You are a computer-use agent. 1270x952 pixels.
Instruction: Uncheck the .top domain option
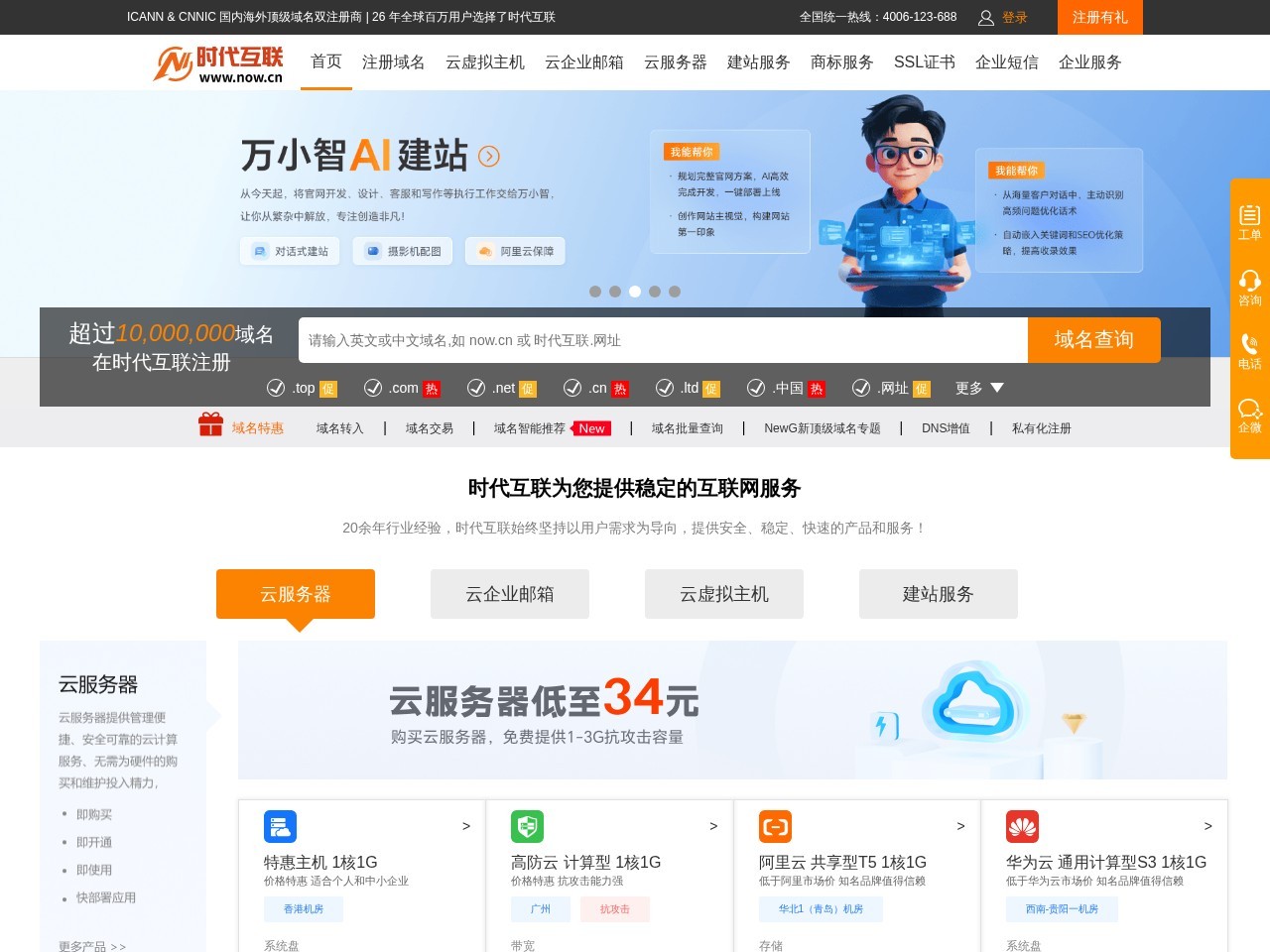(x=276, y=388)
